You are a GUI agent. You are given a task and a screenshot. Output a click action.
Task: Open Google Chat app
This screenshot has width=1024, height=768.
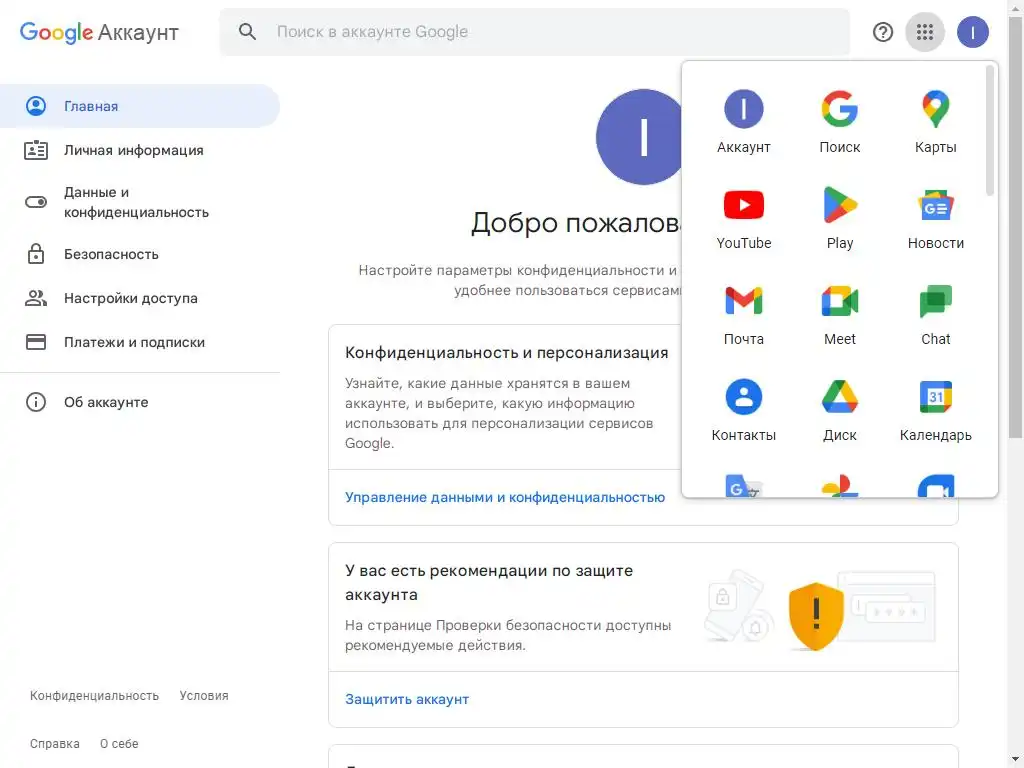pos(935,313)
